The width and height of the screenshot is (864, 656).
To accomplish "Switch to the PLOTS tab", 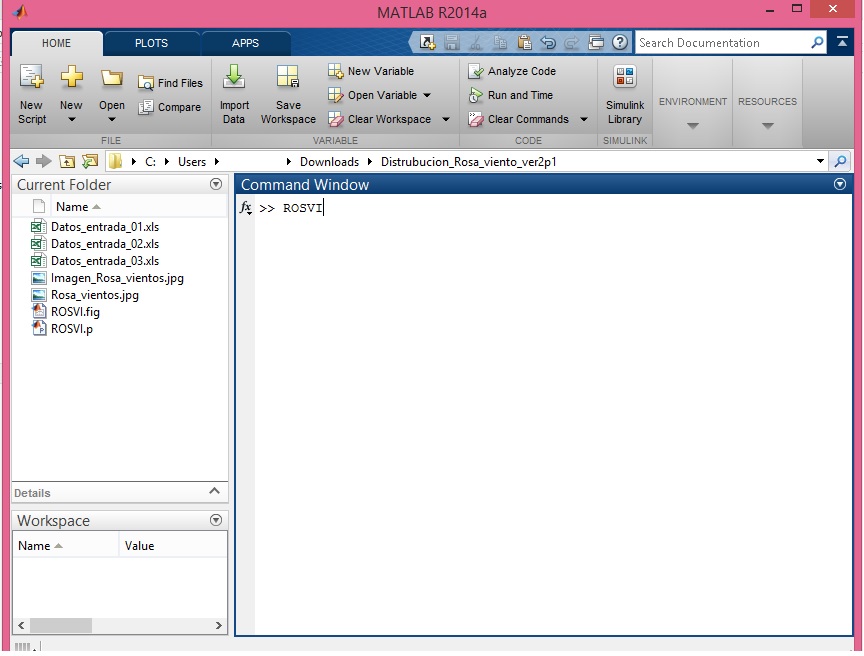I will (x=152, y=43).
